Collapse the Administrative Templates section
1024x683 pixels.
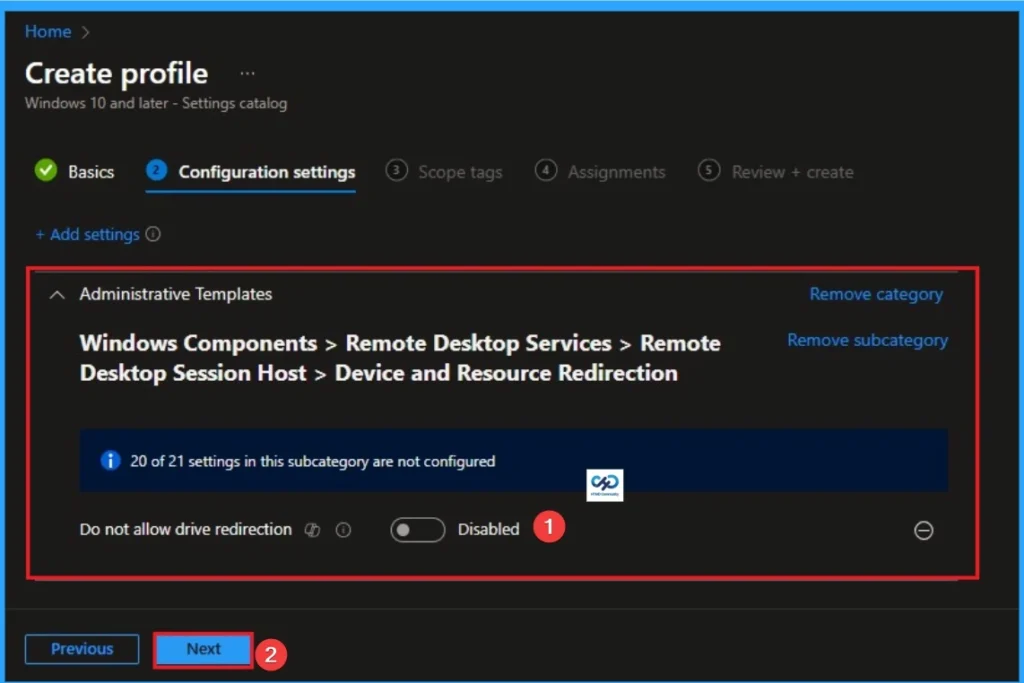pyautogui.click(x=56, y=294)
